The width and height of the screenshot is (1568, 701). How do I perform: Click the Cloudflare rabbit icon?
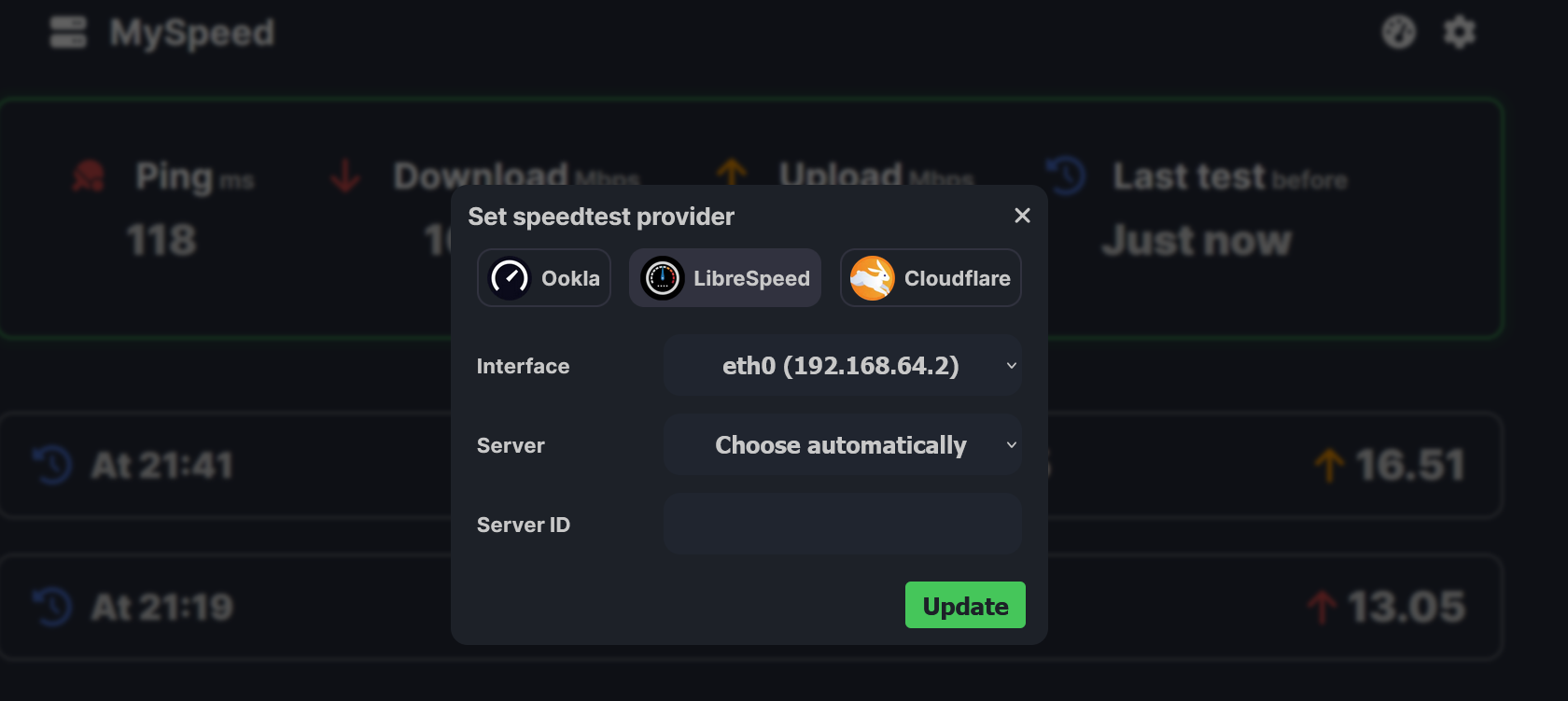point(872,278)
